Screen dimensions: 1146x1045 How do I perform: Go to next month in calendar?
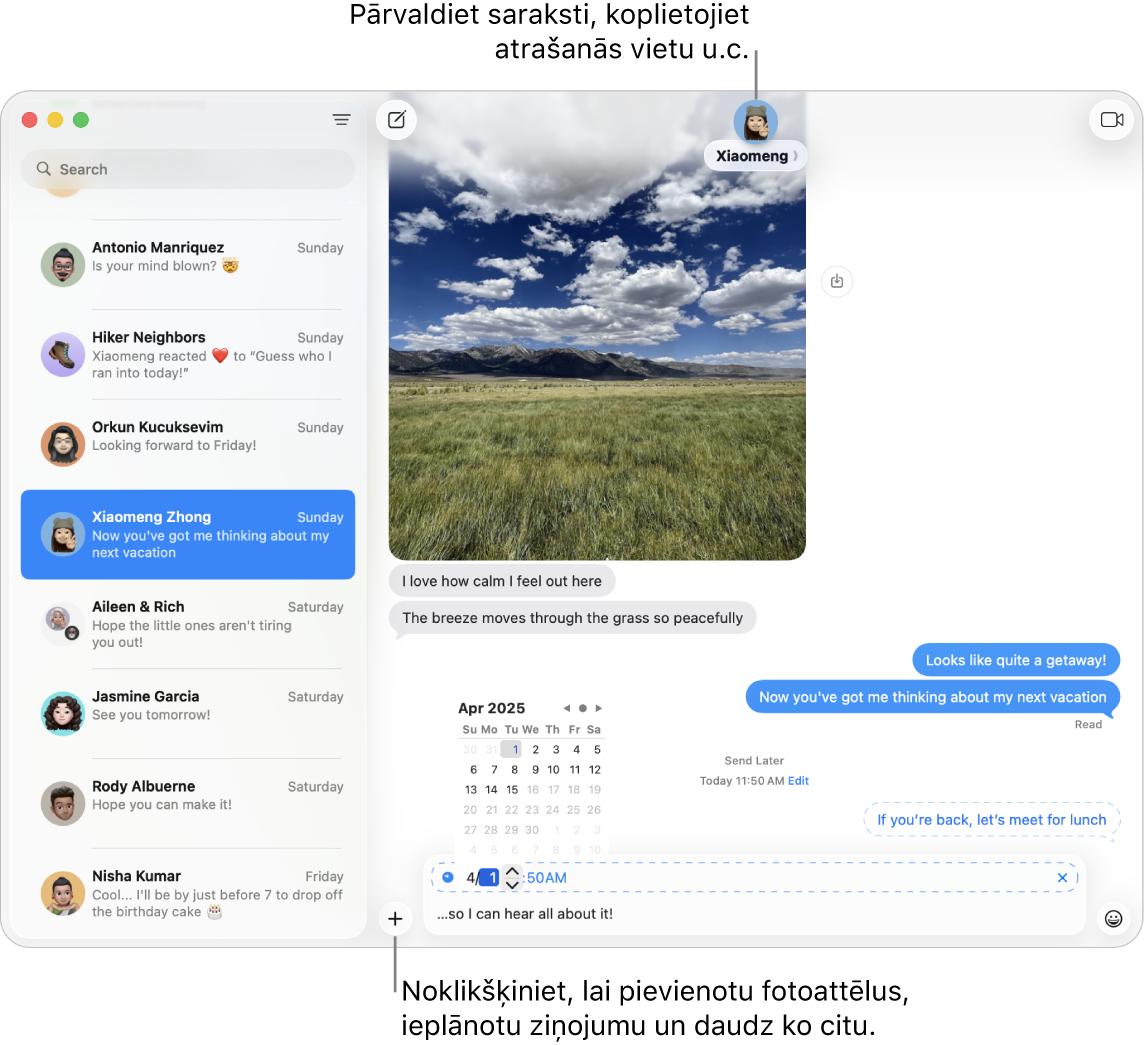pos(599,707)
